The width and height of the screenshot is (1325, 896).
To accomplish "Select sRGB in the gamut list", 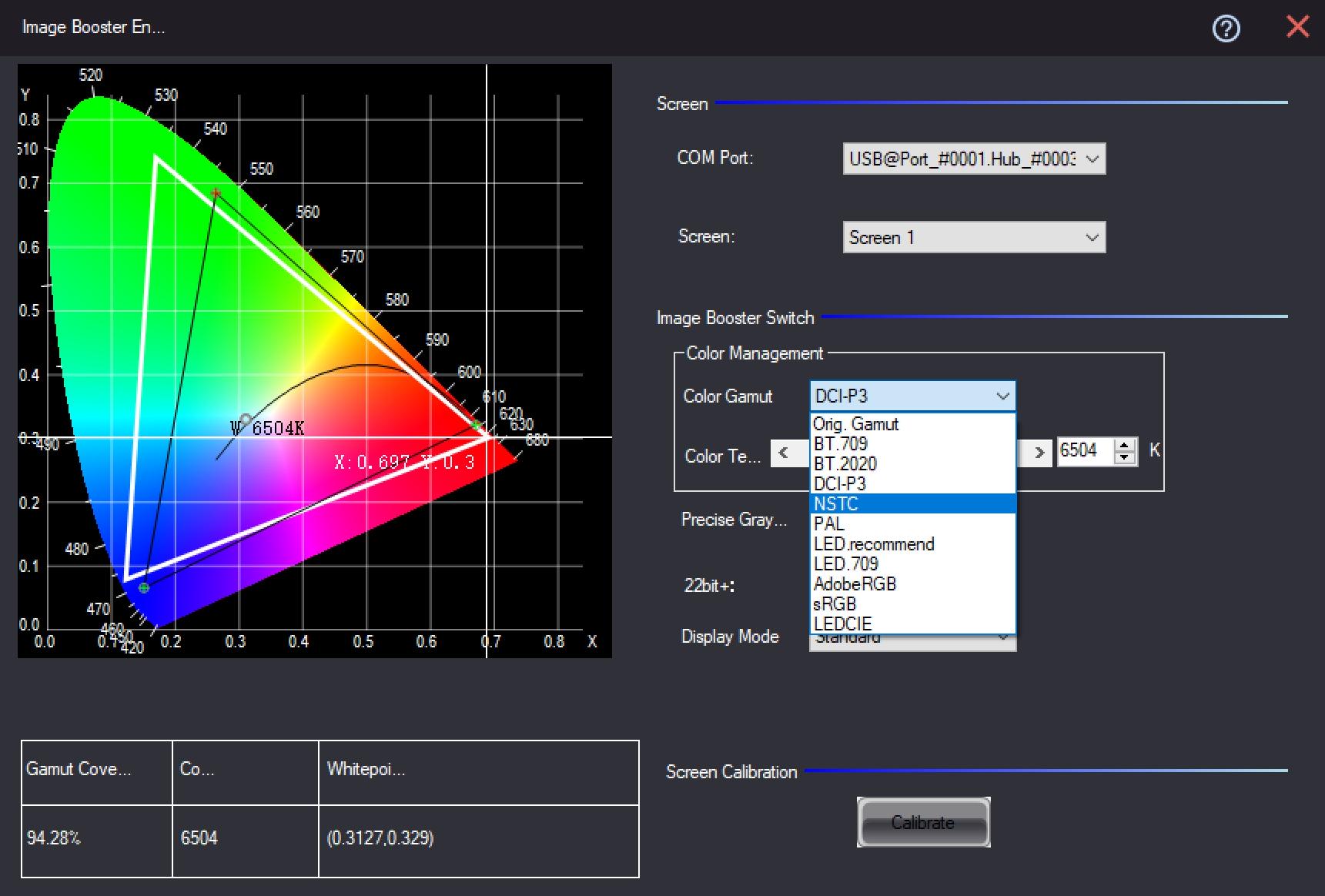I will point(835,604).
